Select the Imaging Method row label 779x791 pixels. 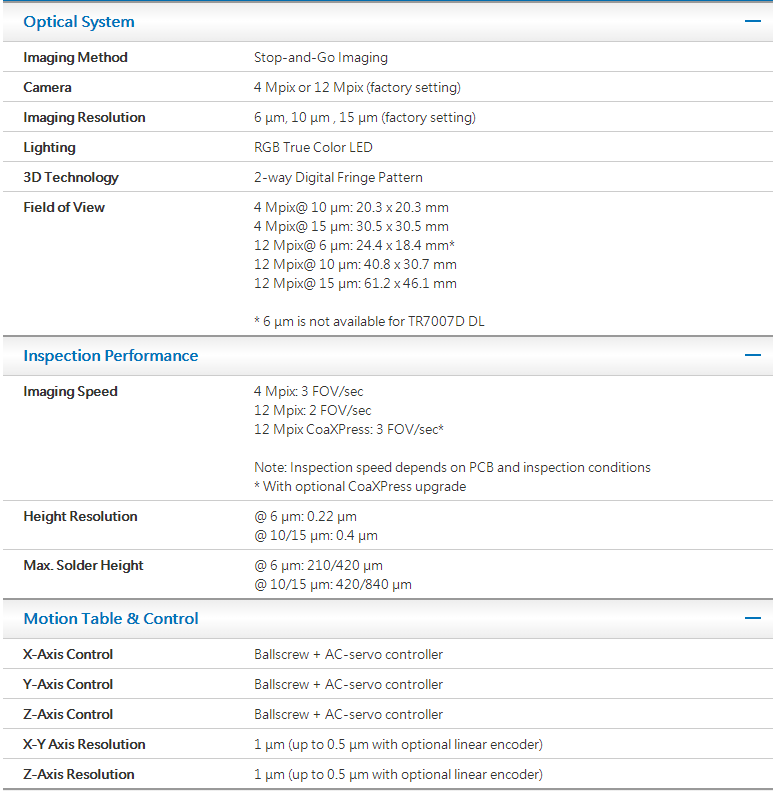point(76,58)
